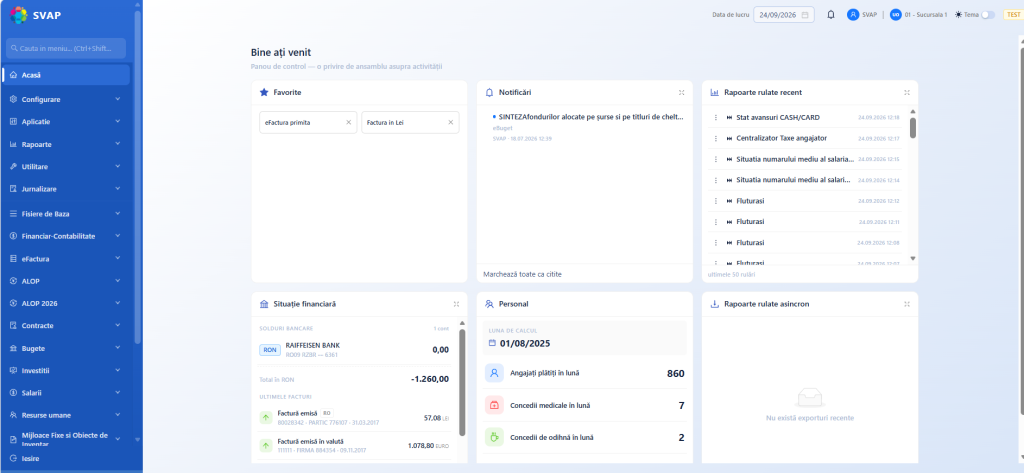Viewport: 1024px width, 473px height.
Task: Click the ALOP menu item without year
Action: click(x=65, y=281)
